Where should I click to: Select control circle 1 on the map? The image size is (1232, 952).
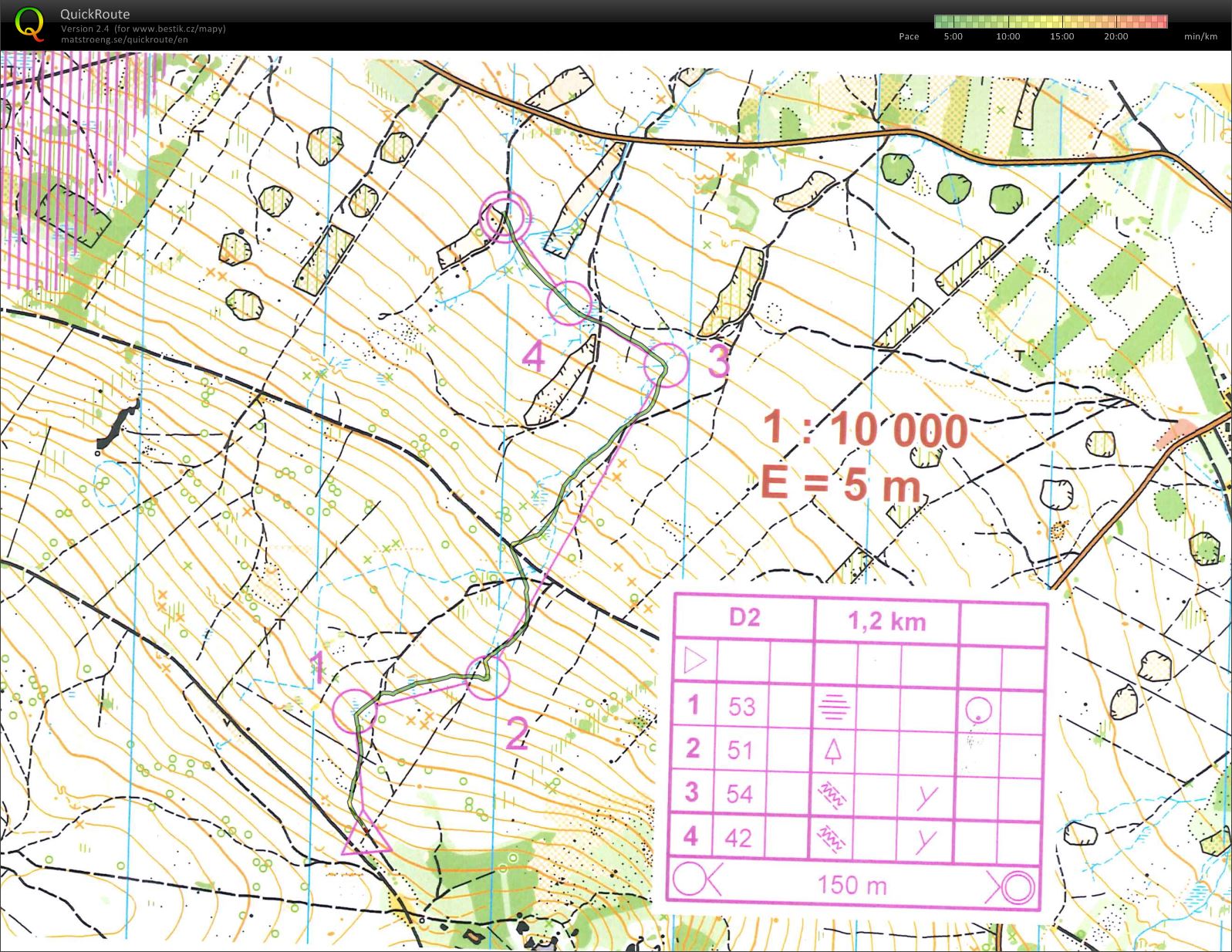point(355,711)
